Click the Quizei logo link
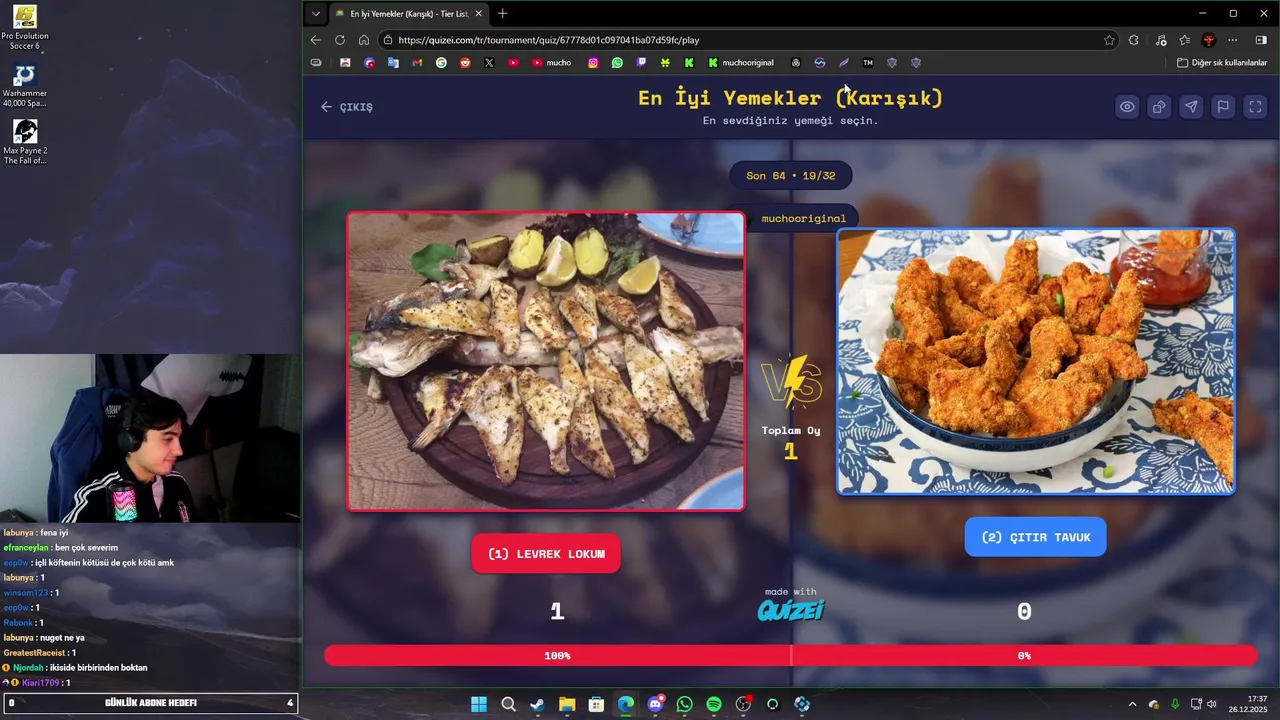Screen dimensions: 1280x720 click(791, 609)
